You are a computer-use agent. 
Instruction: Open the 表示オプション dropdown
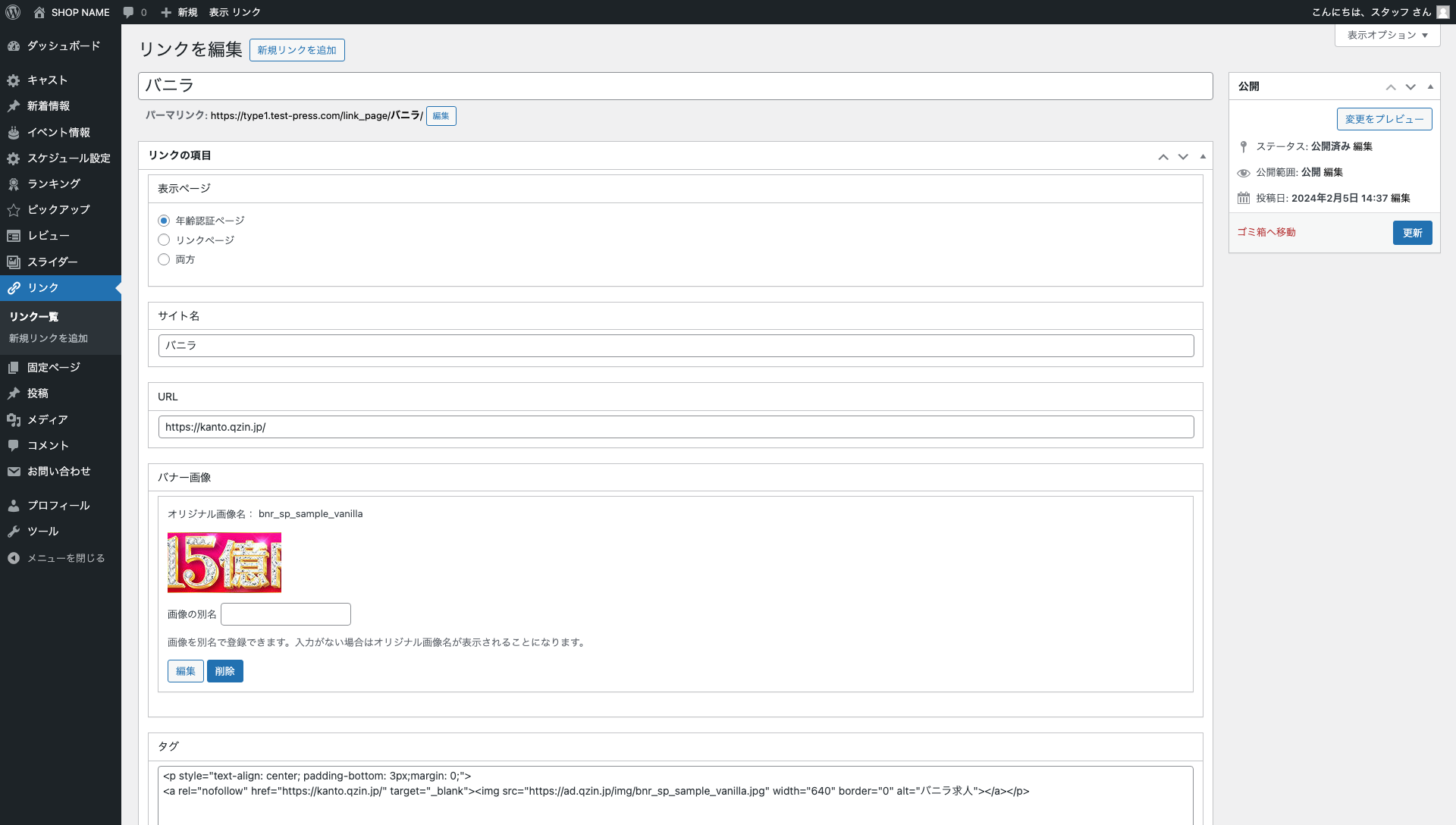click(1387, 35)
